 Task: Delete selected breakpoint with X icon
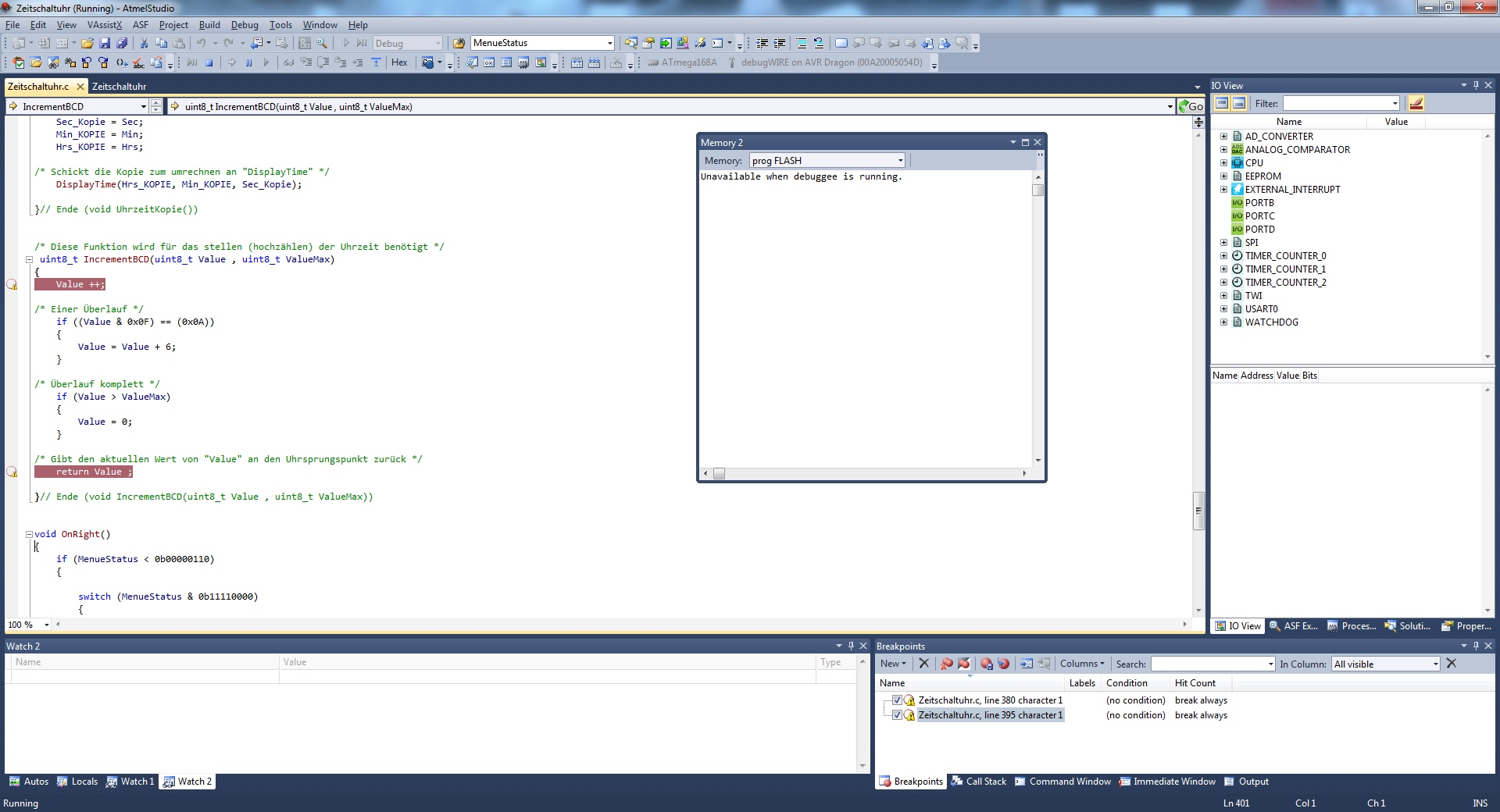(923, 664)
